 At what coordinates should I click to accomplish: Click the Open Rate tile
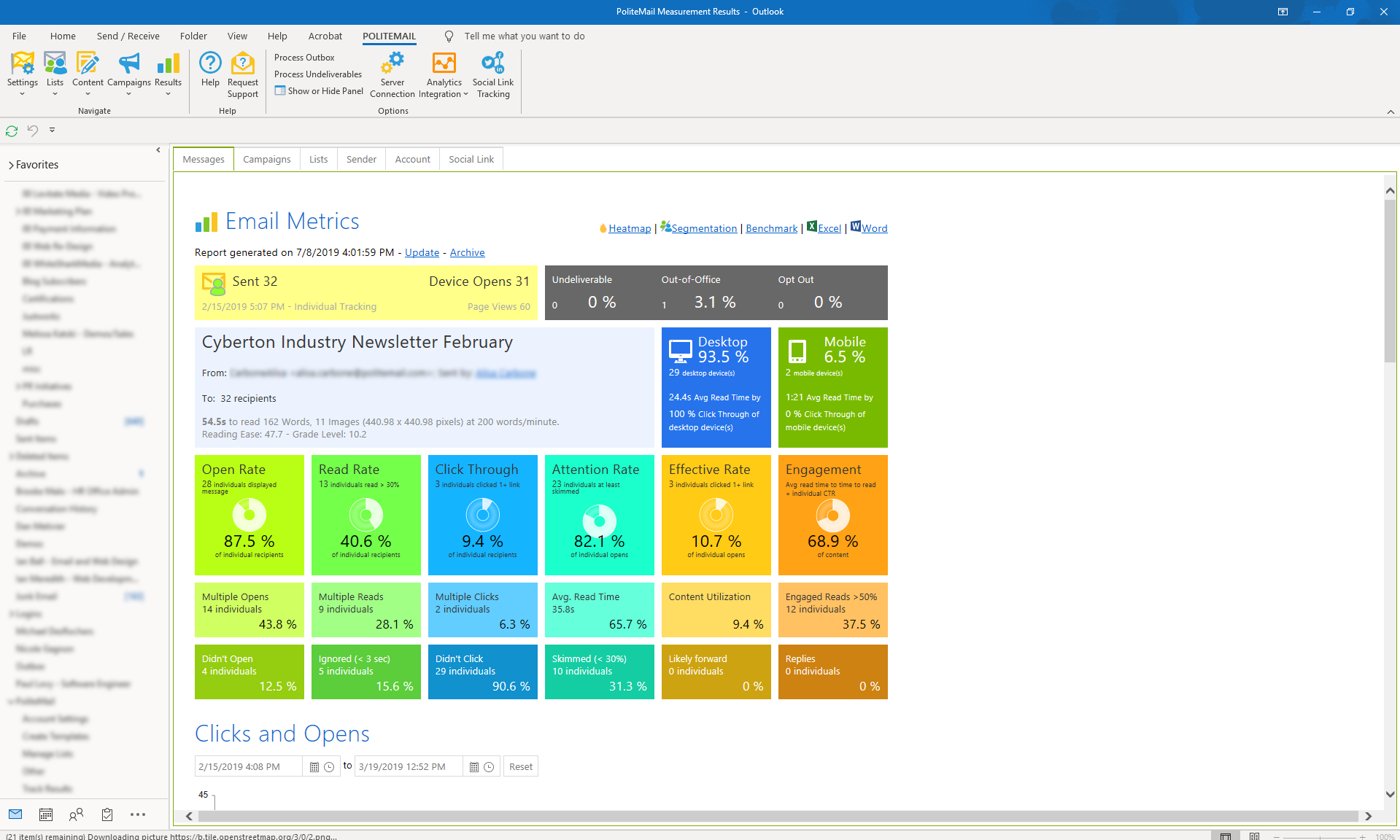[250, 516]
